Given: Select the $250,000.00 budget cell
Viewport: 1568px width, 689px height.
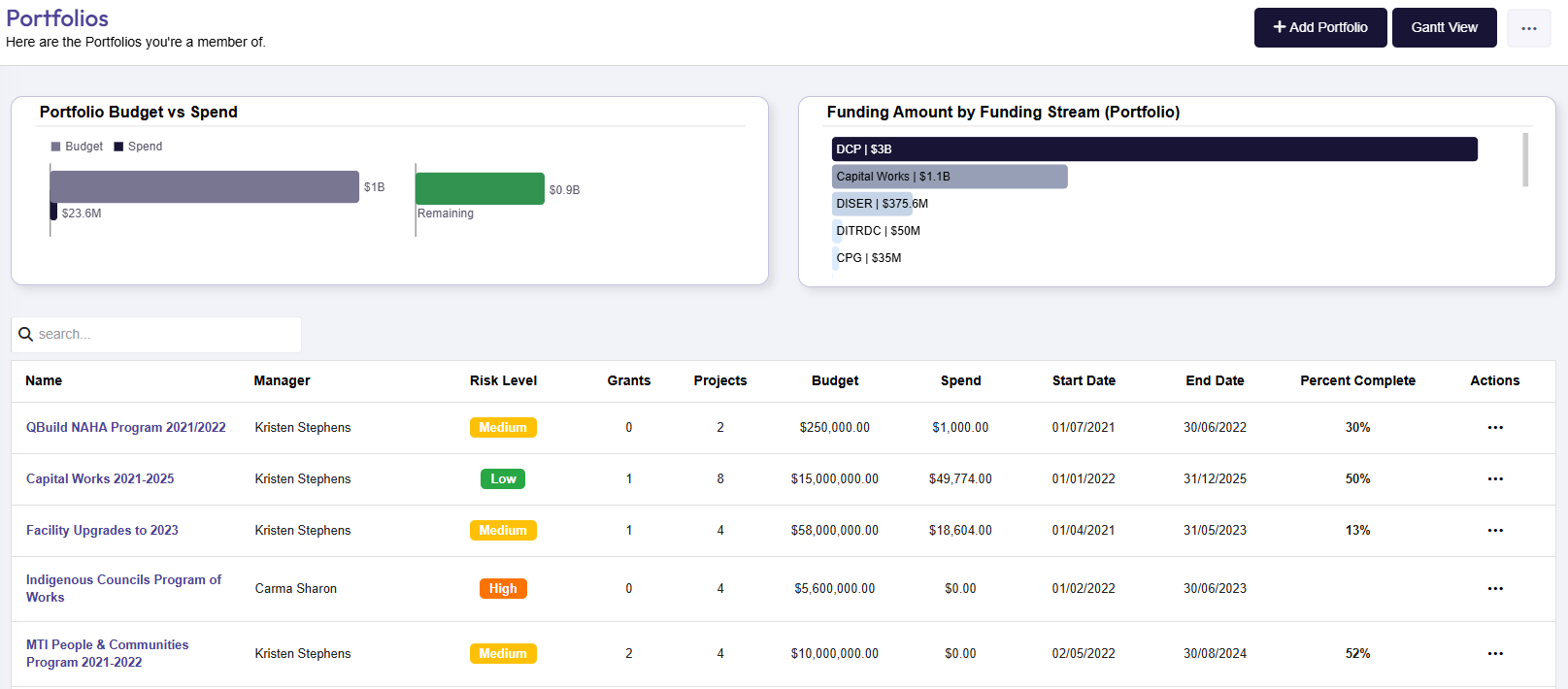Looking at the screenshot, I should click(x=835, y=427).
